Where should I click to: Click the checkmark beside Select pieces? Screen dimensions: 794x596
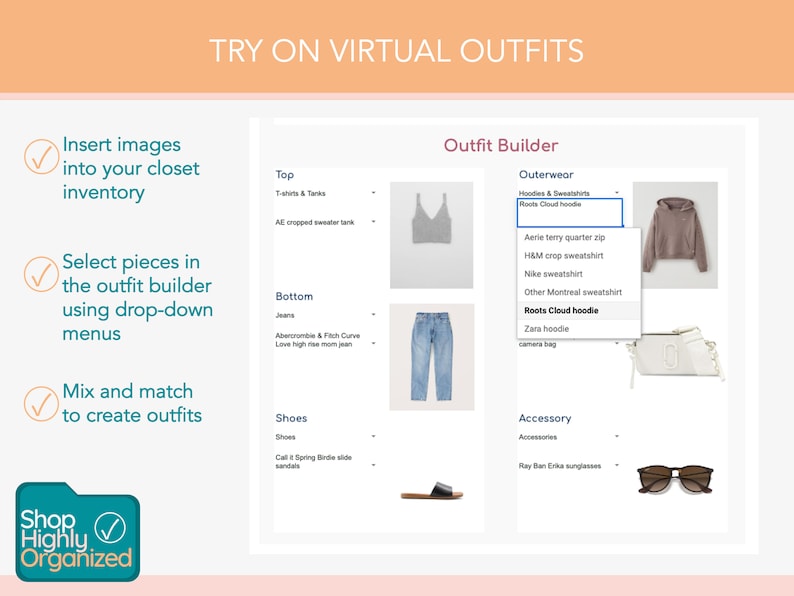41,274
